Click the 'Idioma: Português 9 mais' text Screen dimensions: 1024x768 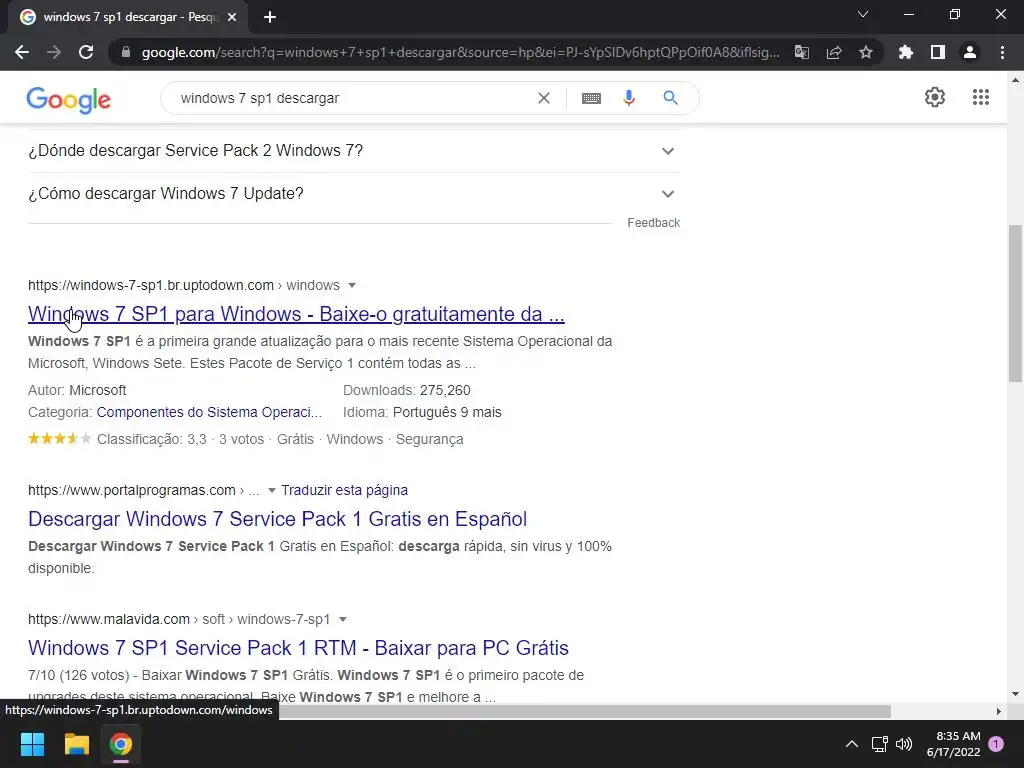[x=422, y=412]
